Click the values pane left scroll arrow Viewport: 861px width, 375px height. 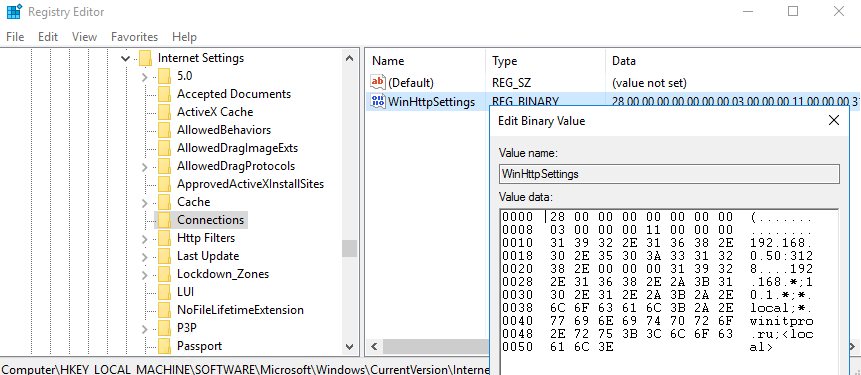(x=374, y=347)
